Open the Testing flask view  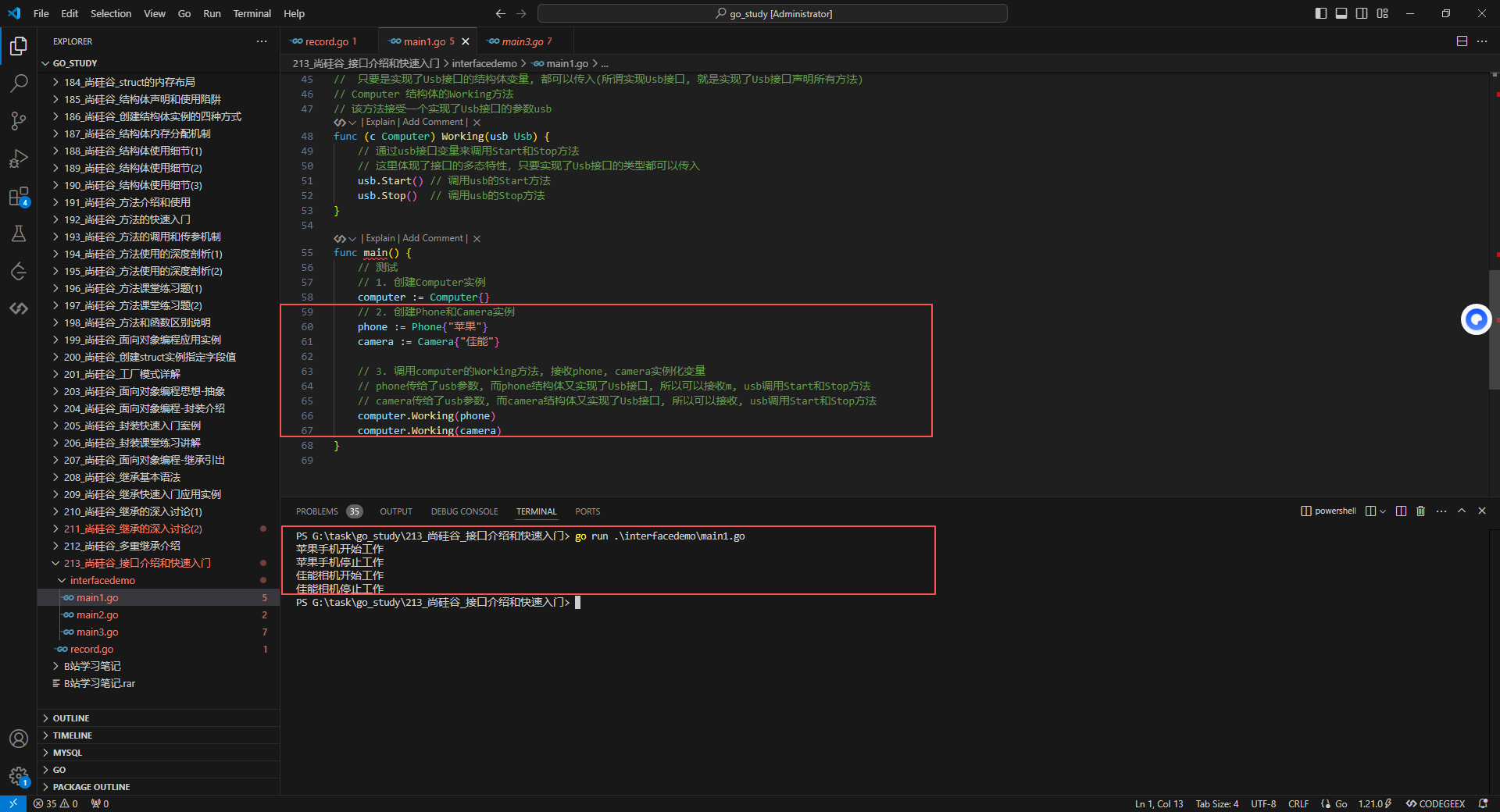pos(19,233)
